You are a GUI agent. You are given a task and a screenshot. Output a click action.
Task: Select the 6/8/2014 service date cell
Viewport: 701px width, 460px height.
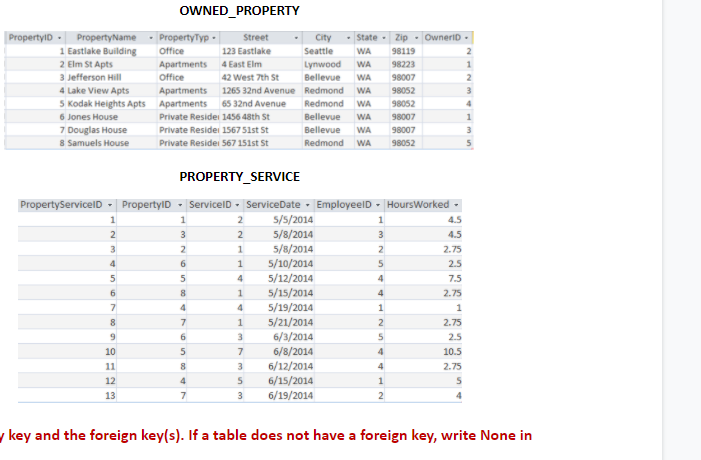coord(279,351)
